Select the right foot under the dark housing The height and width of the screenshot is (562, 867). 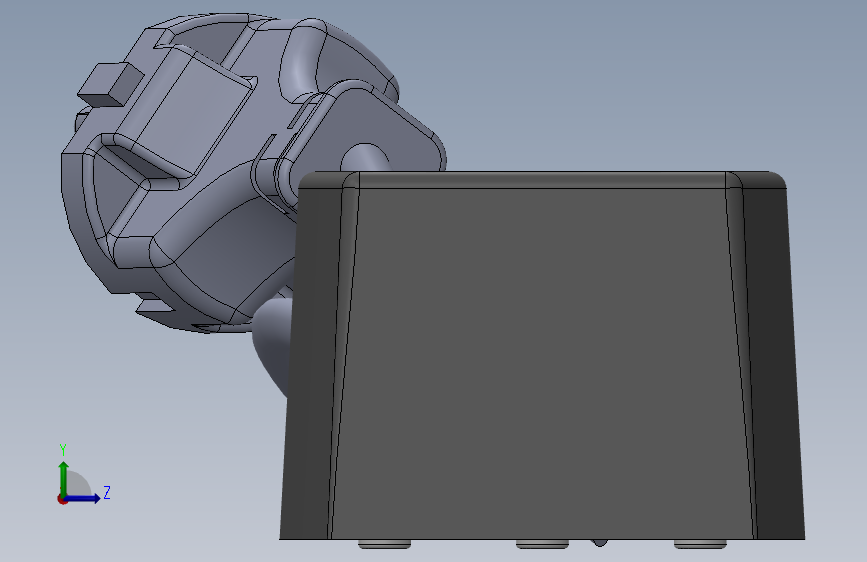700,544
